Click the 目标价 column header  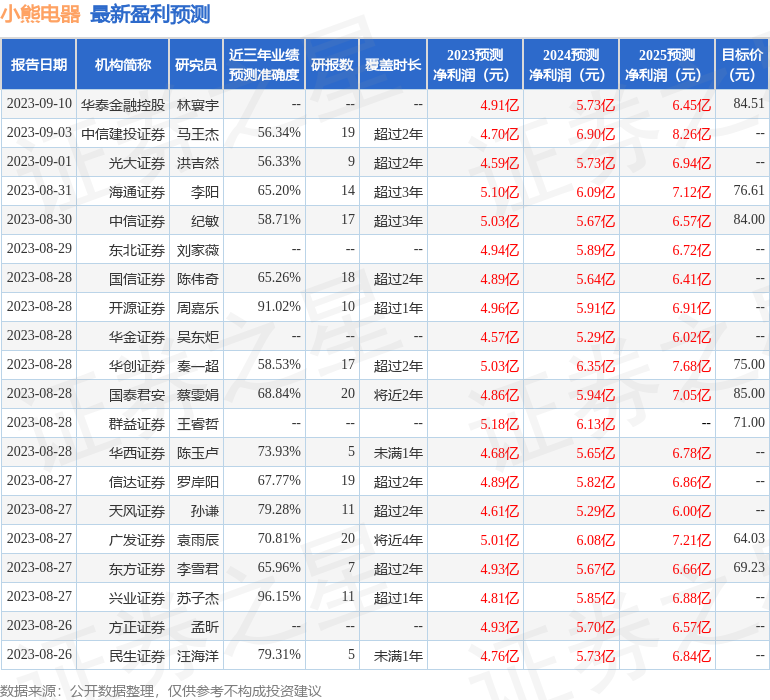coord(742,64)
